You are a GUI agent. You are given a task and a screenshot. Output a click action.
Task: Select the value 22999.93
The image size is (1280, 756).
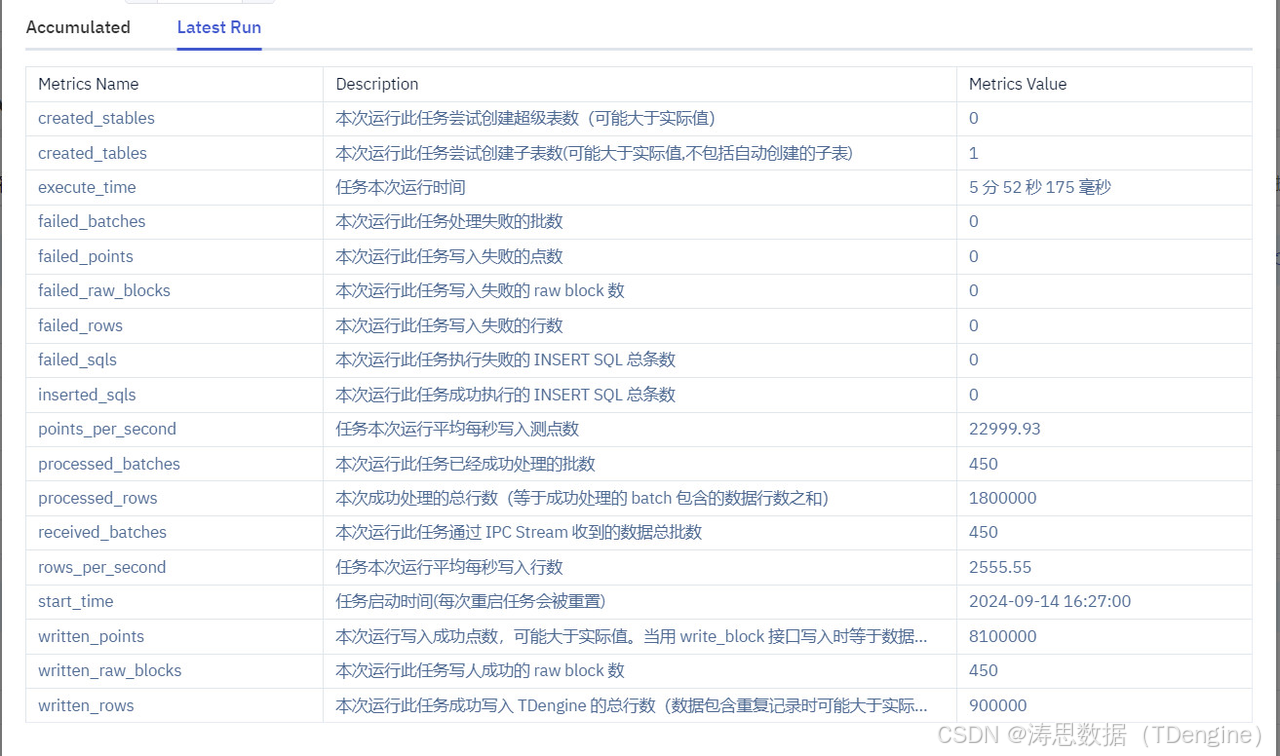click(1005, 428)
